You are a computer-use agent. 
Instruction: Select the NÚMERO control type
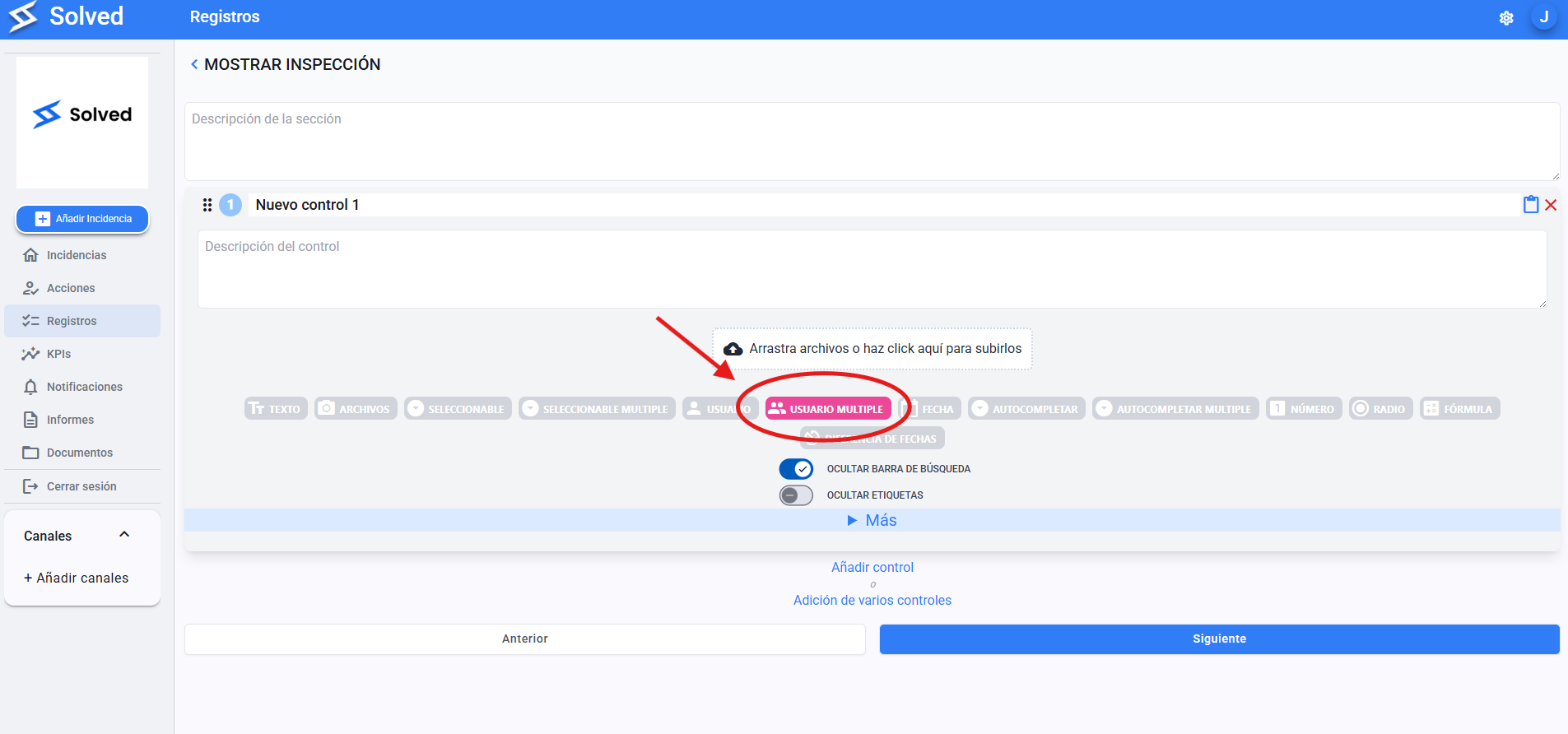click(x=1304, y=409)
